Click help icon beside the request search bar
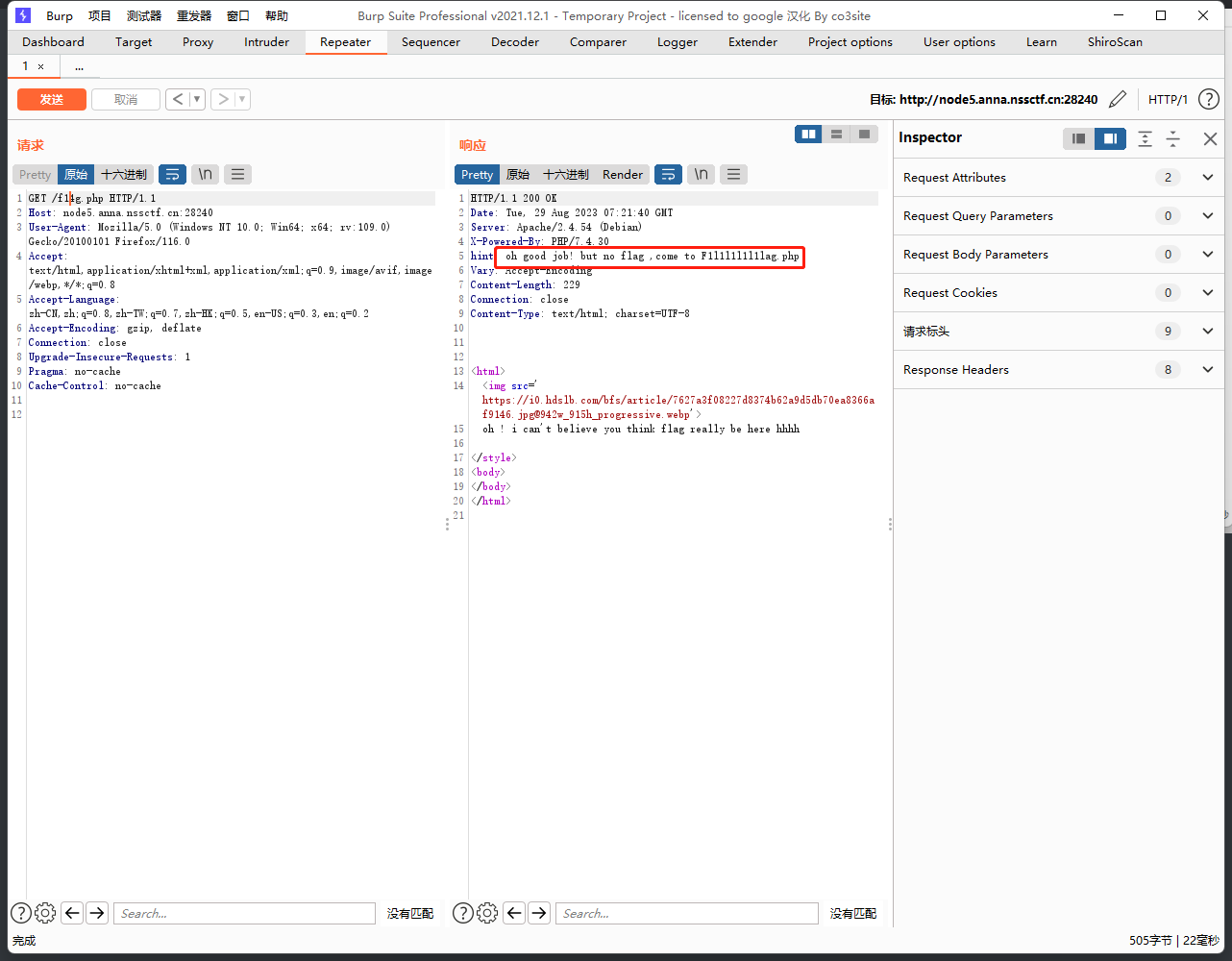The image size is (1232, 961). (21, 913)
